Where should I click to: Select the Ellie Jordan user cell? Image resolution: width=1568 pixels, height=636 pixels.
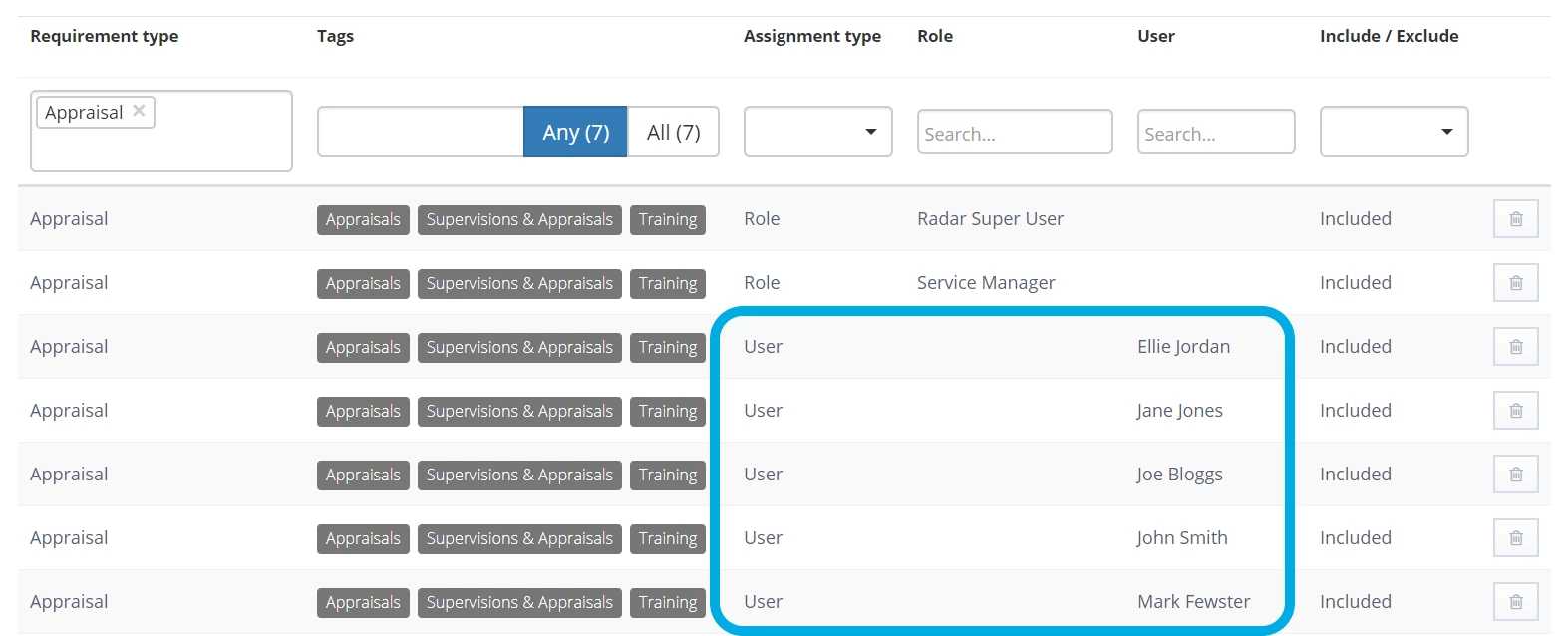pos(1183,347)
